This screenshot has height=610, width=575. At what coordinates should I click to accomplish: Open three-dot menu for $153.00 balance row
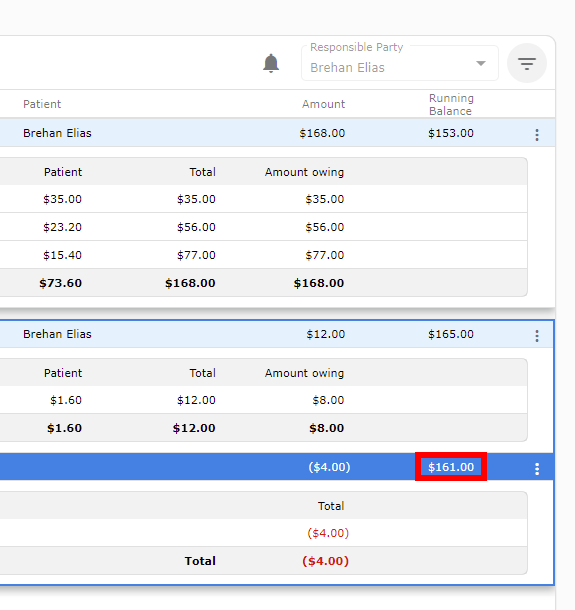537,135
